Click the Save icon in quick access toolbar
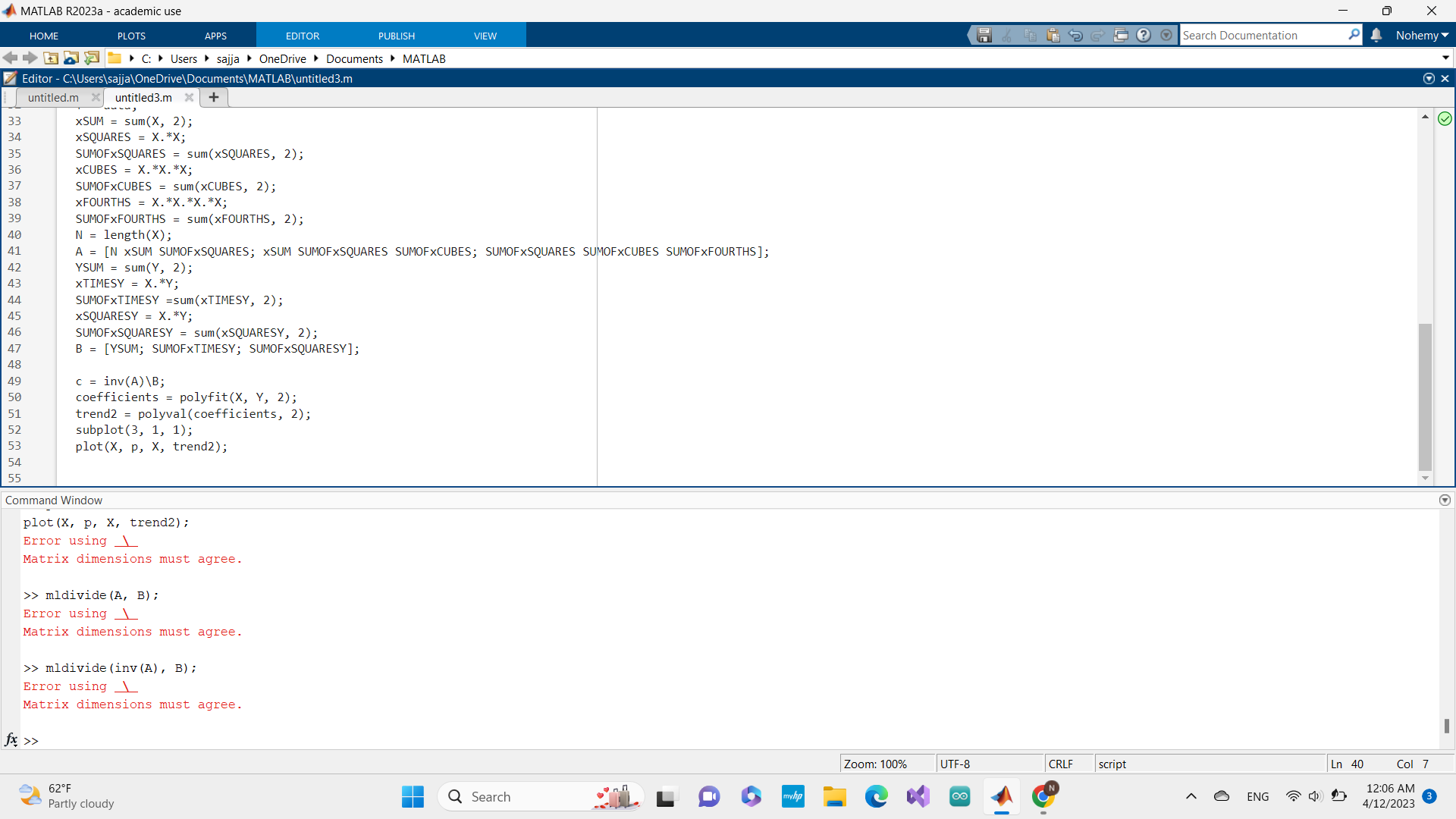 (x=984, y=35)
